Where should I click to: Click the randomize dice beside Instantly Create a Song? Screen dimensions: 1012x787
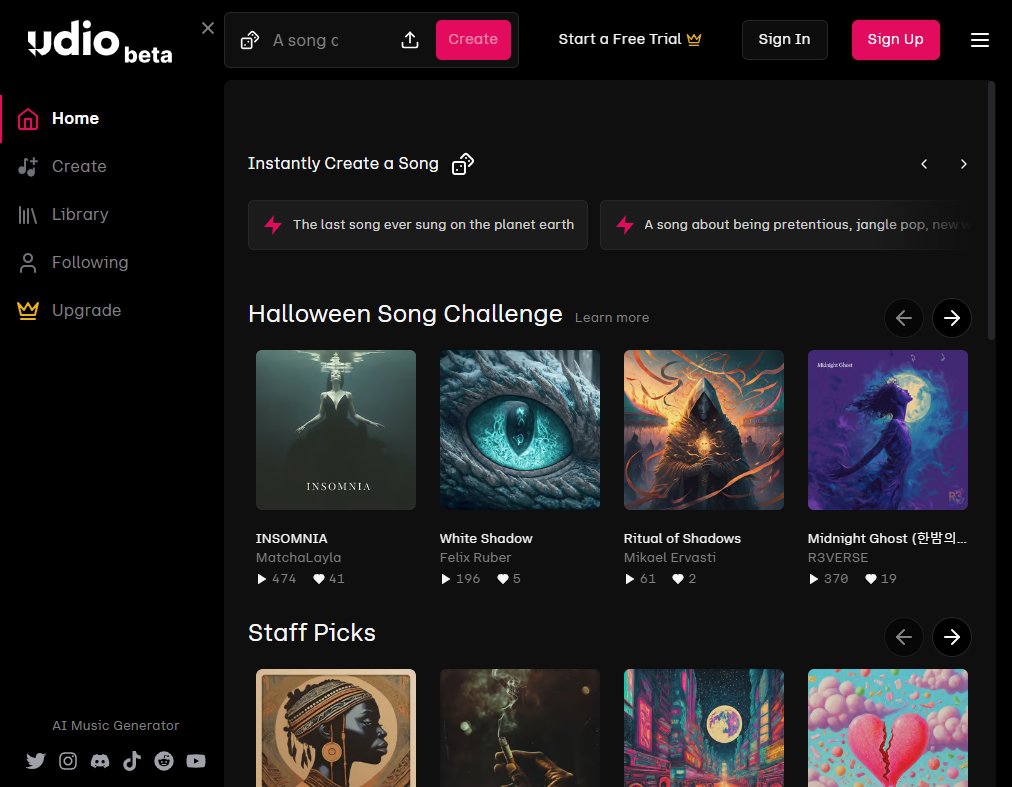coord(463,164)
